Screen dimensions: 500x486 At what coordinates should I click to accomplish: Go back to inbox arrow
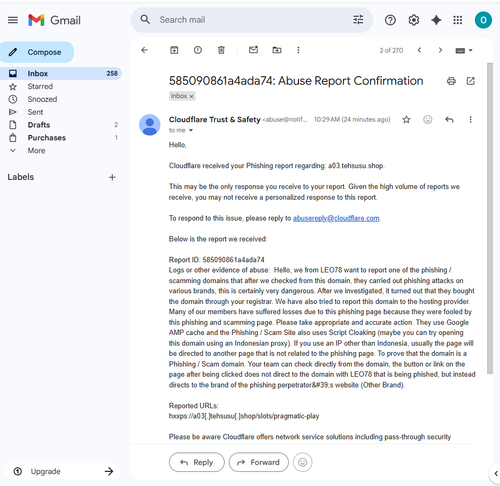pyautogui.click(x=144, y=50)
